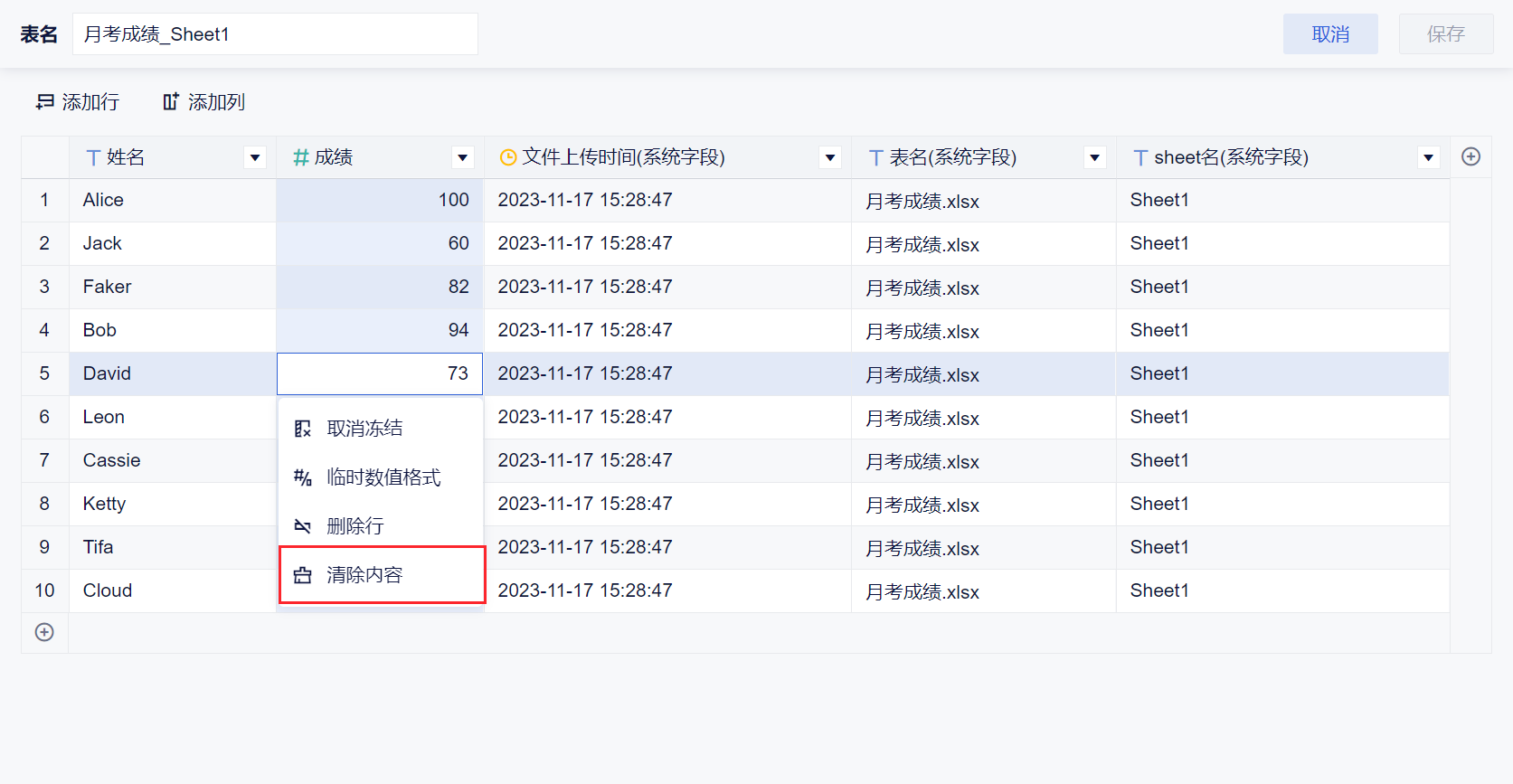1513x784 pixels.
Task: Click the score cell showing 82
Action: pyautogui.click(x=380, y=287)
